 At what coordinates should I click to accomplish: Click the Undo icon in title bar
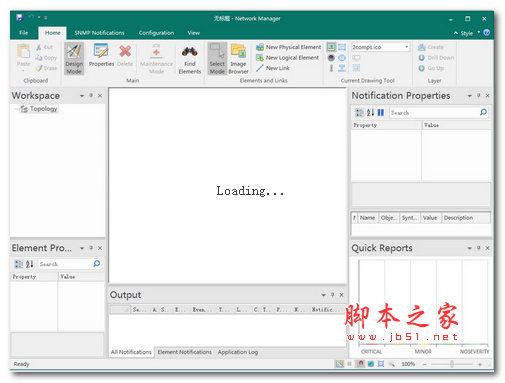[x=31, y=17]
